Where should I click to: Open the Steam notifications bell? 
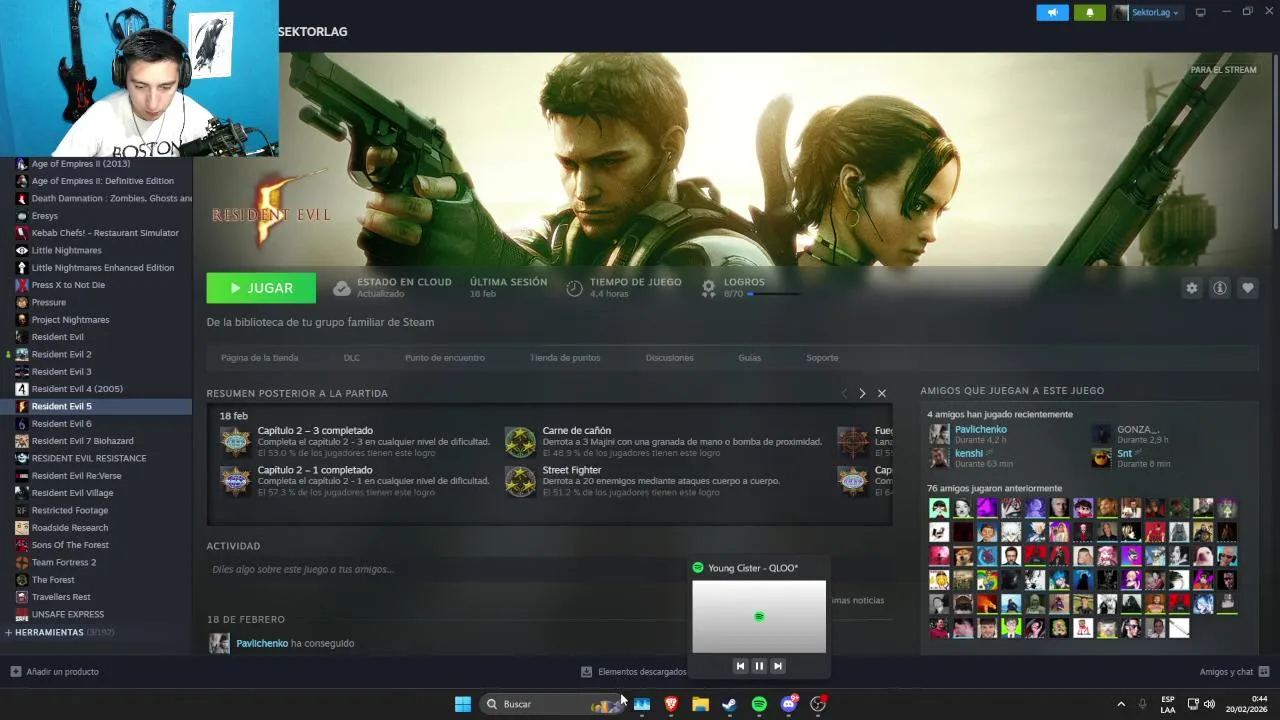(x=1089, y=12)
